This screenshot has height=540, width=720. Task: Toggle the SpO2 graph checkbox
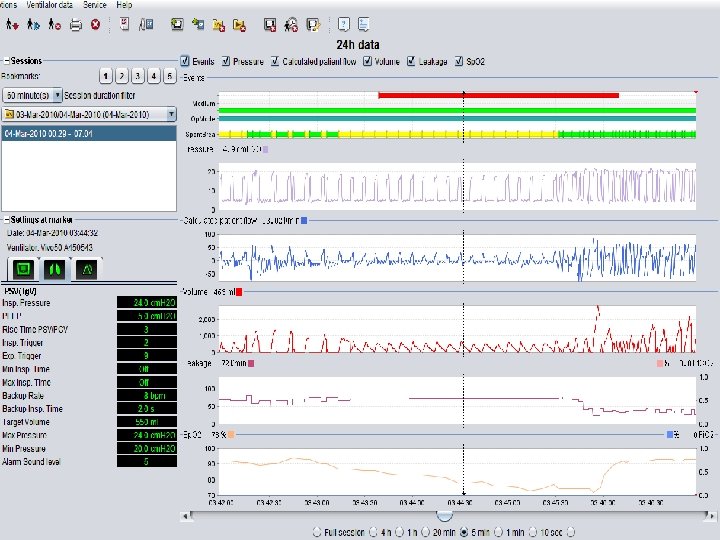[459, 61]
